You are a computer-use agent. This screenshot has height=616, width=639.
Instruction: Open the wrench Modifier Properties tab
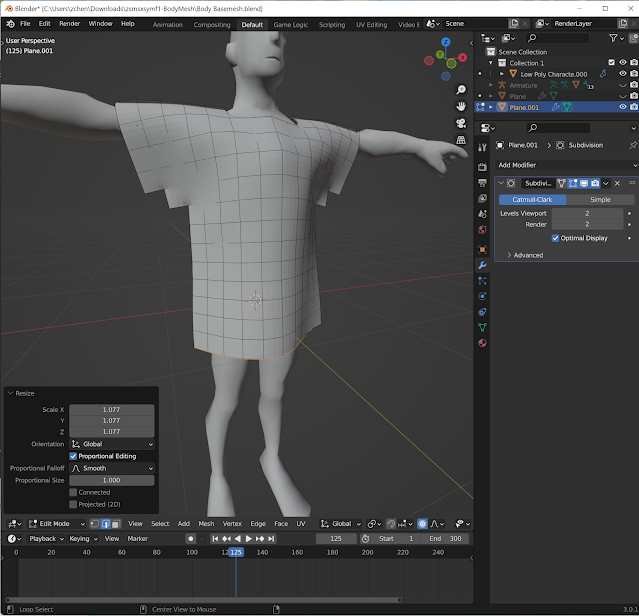click(482, 264)
